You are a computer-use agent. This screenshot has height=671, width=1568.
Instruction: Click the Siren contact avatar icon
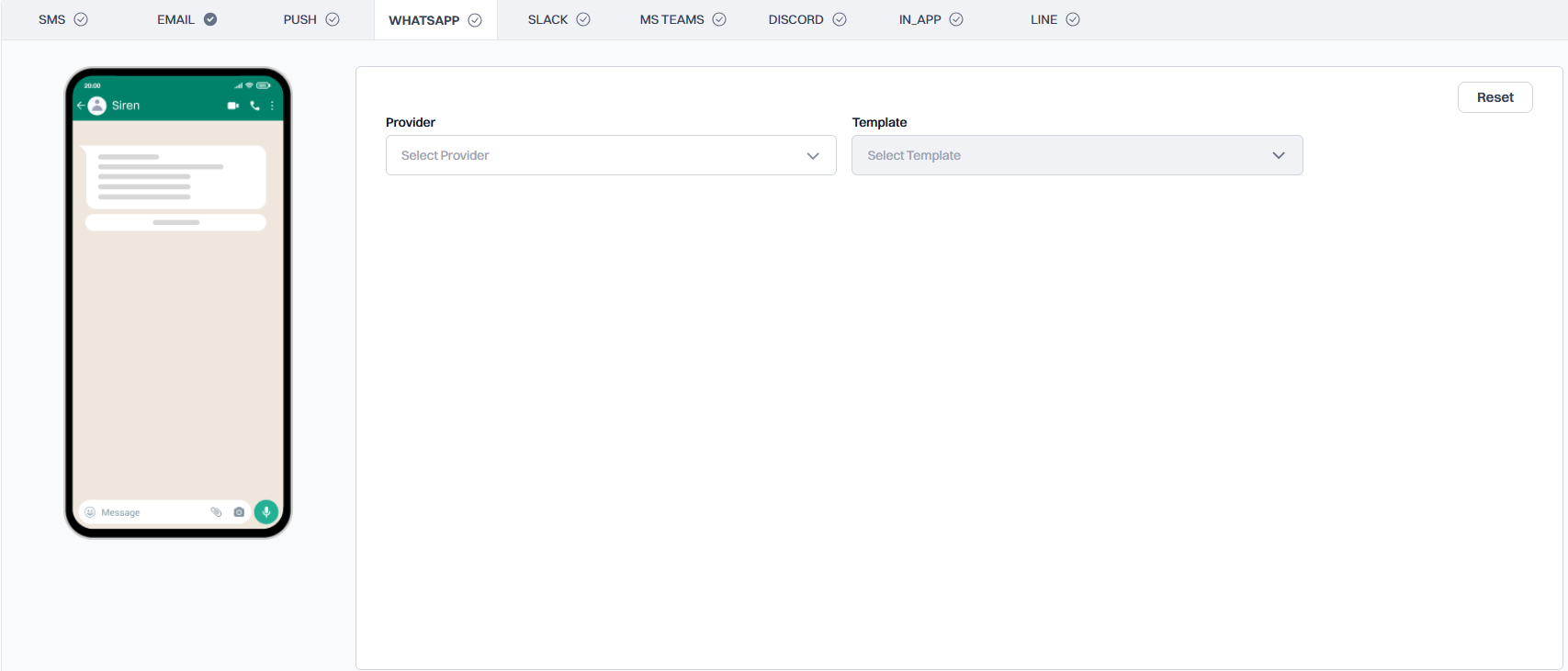[x=97, y=106]
